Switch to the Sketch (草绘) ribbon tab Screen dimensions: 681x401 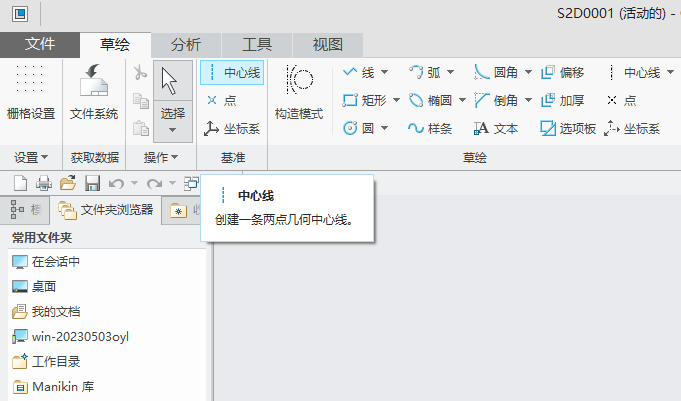coord(115,44)
